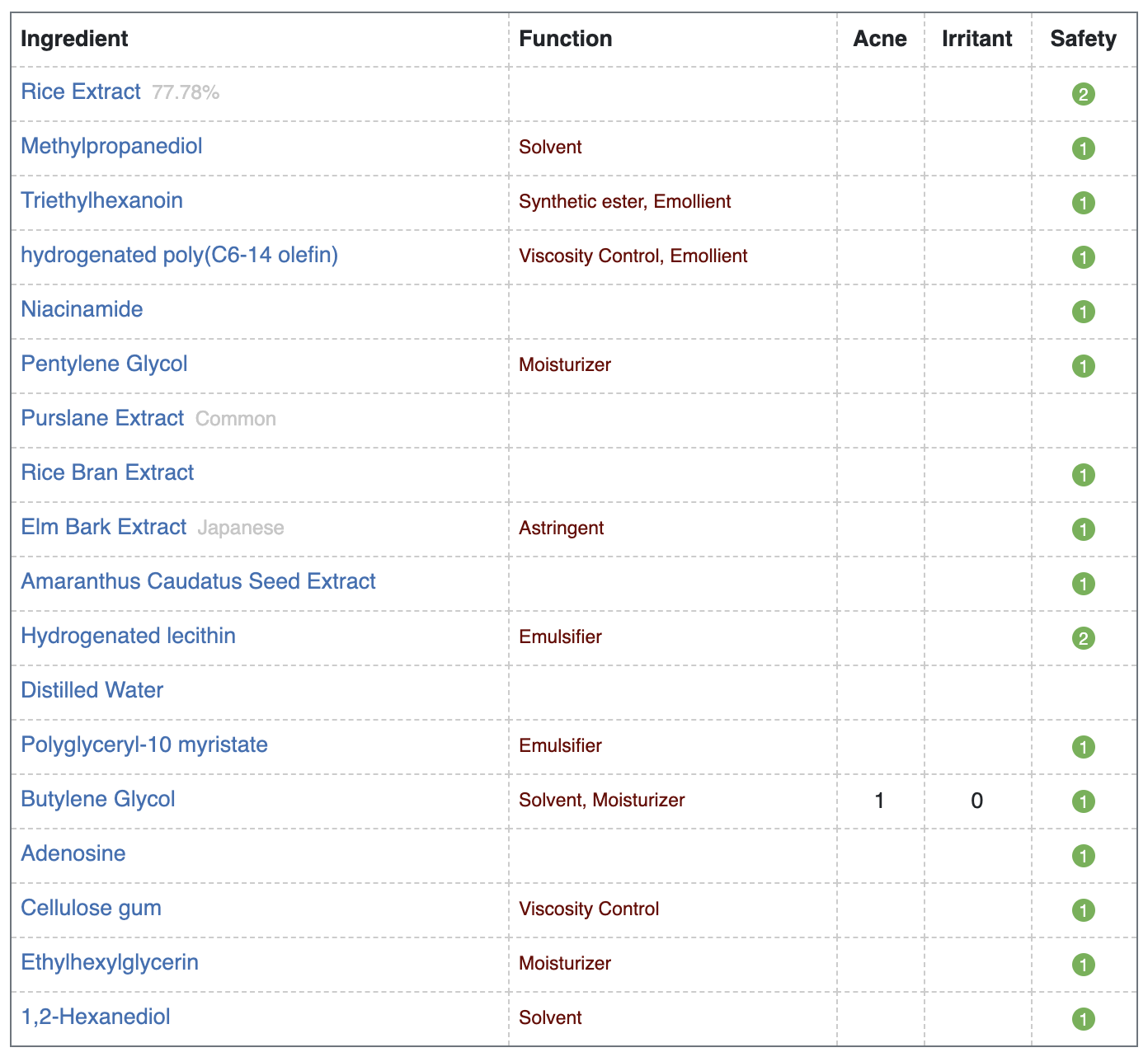Select the Amaranthus Caudatus Seed Extract link
This screenshot has width=1148, height=1057.
point(198,581)
